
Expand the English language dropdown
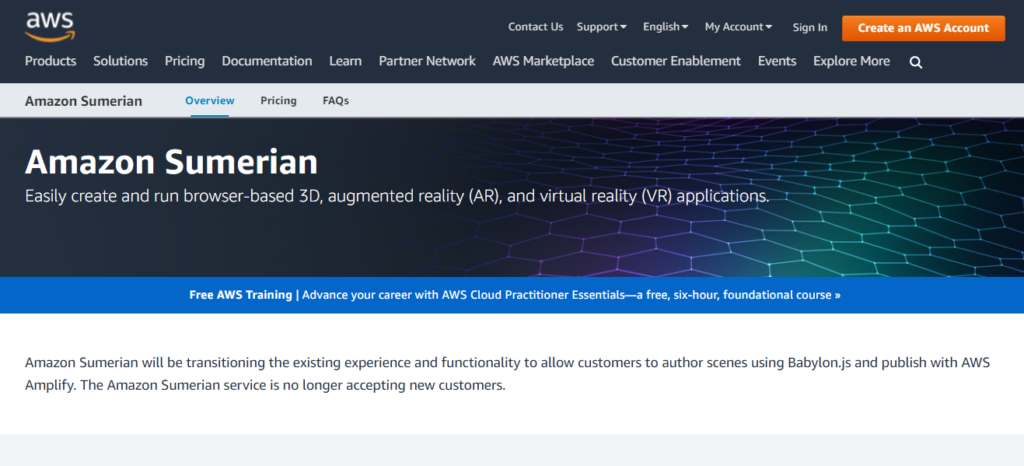665,27
